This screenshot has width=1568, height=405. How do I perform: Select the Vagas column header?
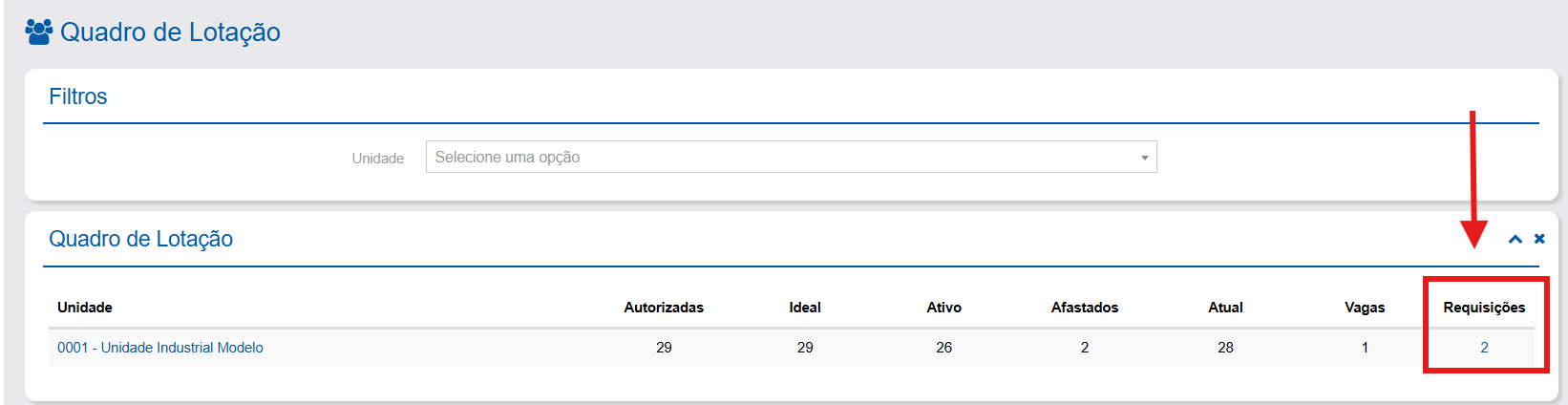click(x=1365, y=308)
